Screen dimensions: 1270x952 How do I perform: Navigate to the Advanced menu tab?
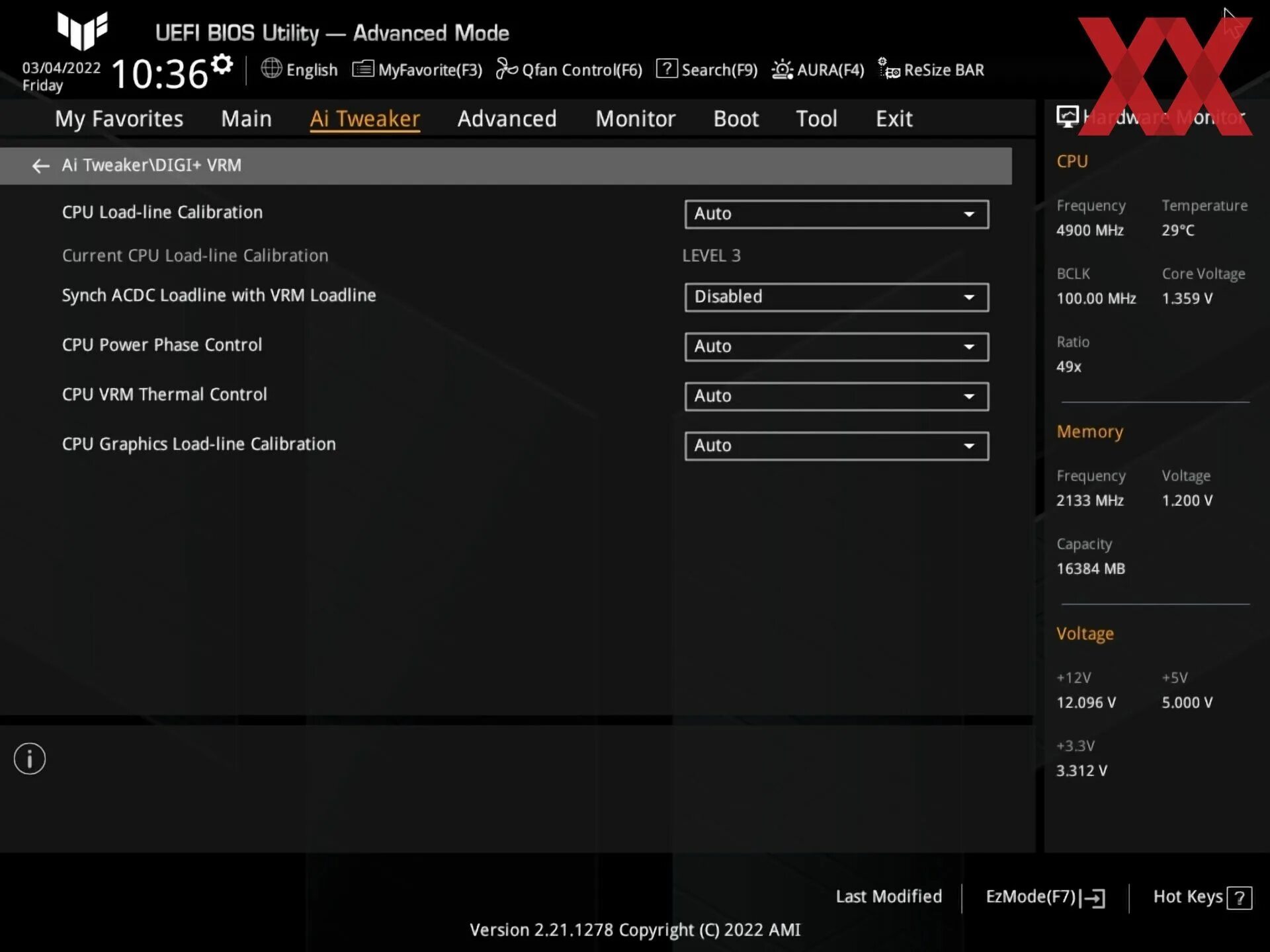[507, 118]
